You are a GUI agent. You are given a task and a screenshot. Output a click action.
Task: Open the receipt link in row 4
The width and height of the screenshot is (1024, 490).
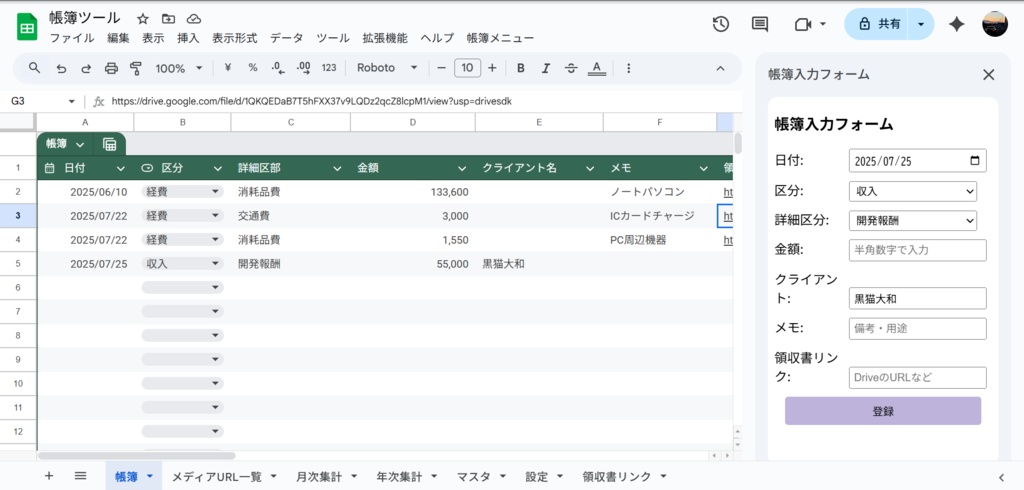pyautogui.click(x=728, y=240)
